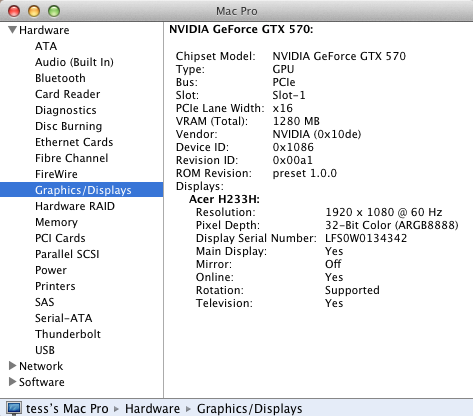Image resolution: width=473 pixels, height=416 pixels.
Task: Click the Revision ID value 0x00a1
Action: (x=292, y=160)
